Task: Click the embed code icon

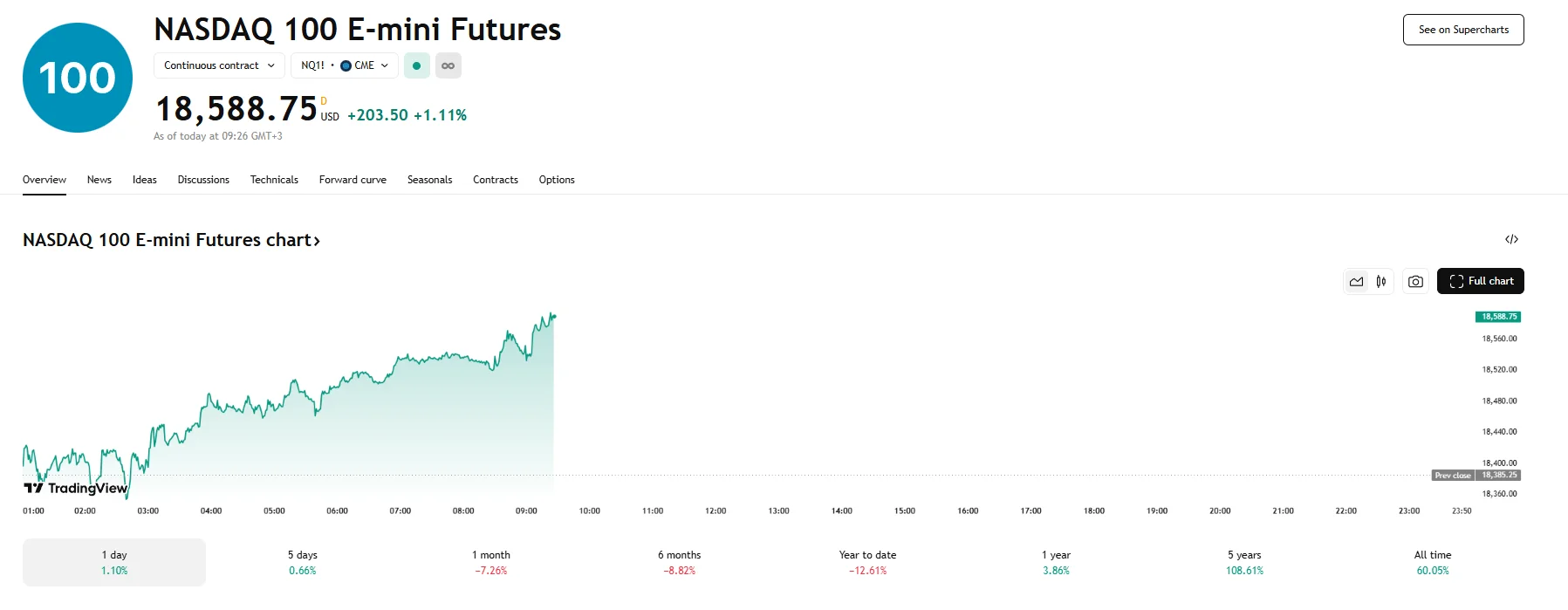Action: pos(1511,239)
